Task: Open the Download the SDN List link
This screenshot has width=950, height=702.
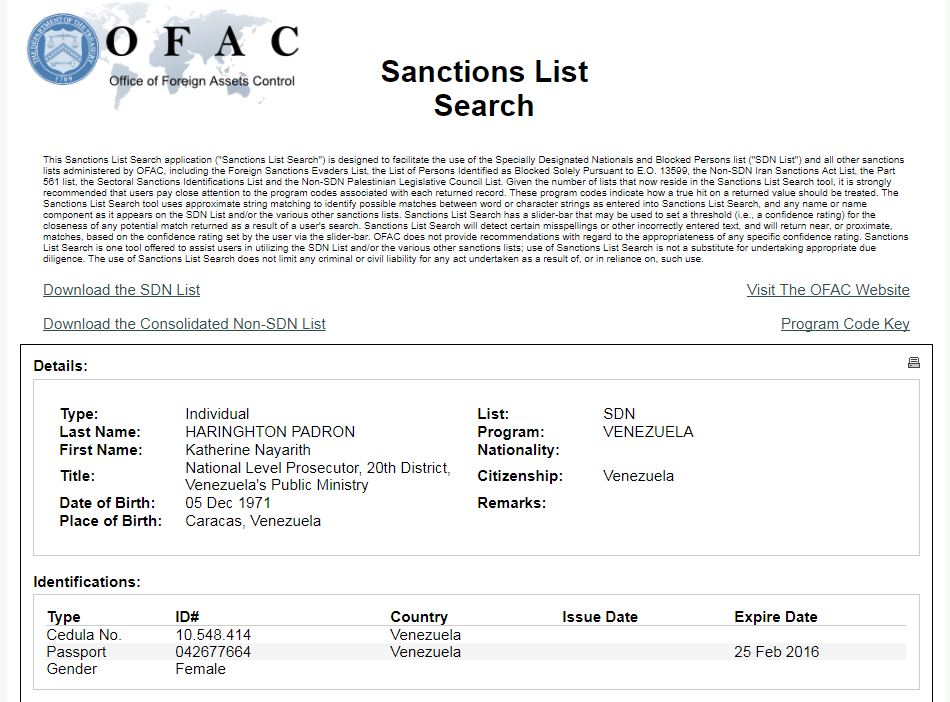Action: [x=121, y=290]
